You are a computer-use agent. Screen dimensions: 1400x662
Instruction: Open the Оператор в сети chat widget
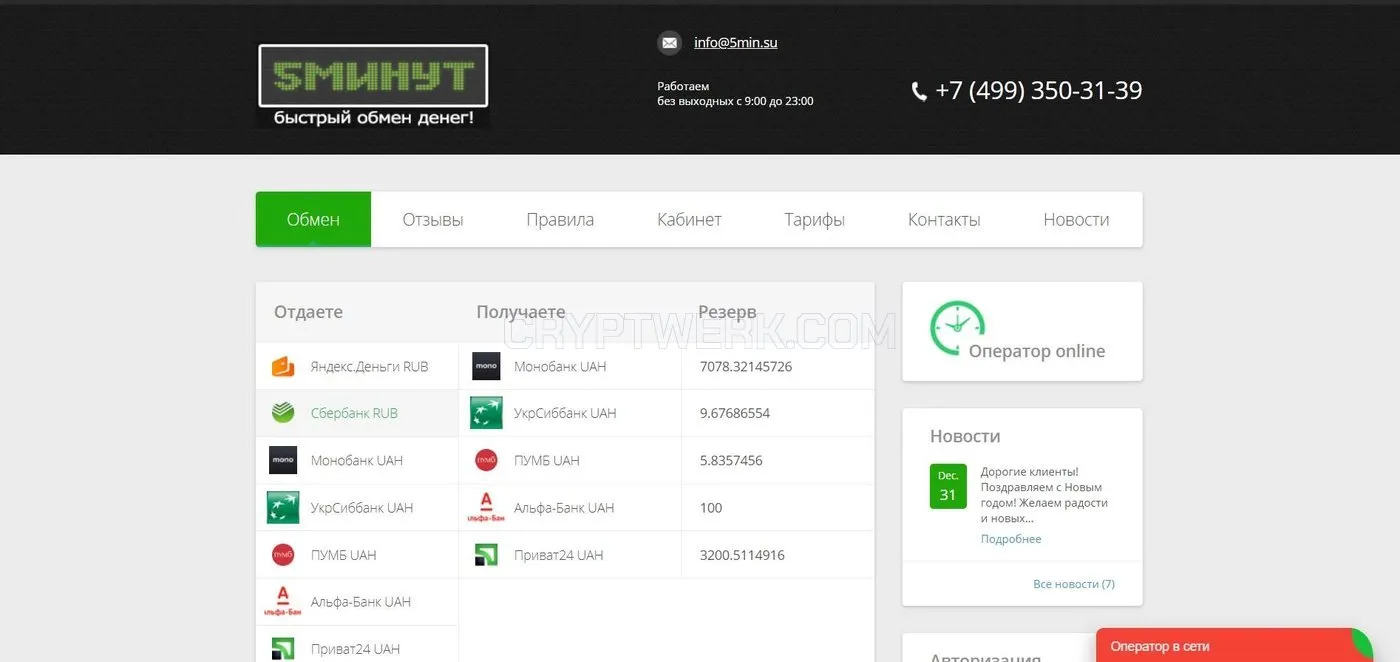[x=1235, y=645]
